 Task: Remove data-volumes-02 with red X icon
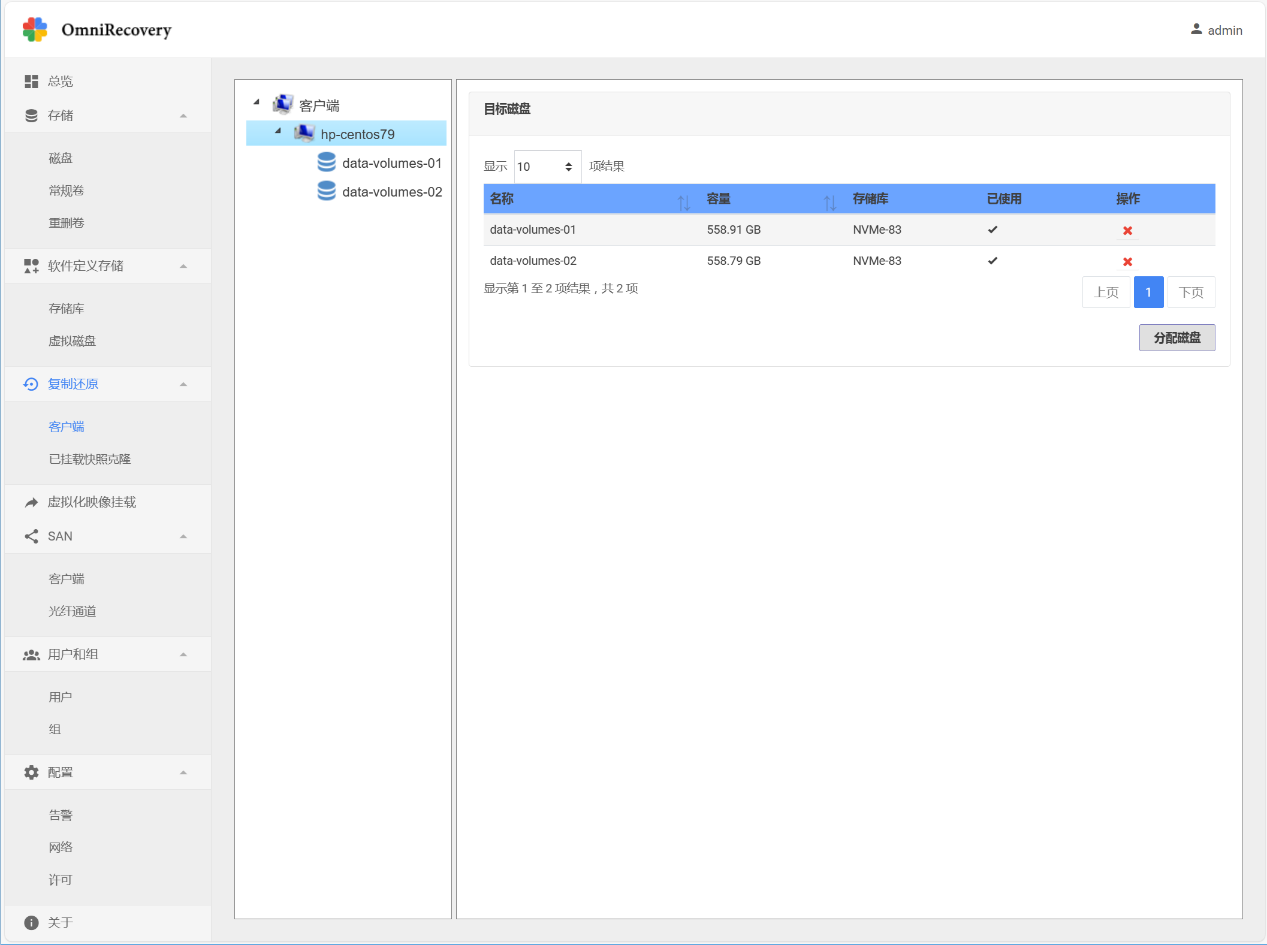point(1127,262)
